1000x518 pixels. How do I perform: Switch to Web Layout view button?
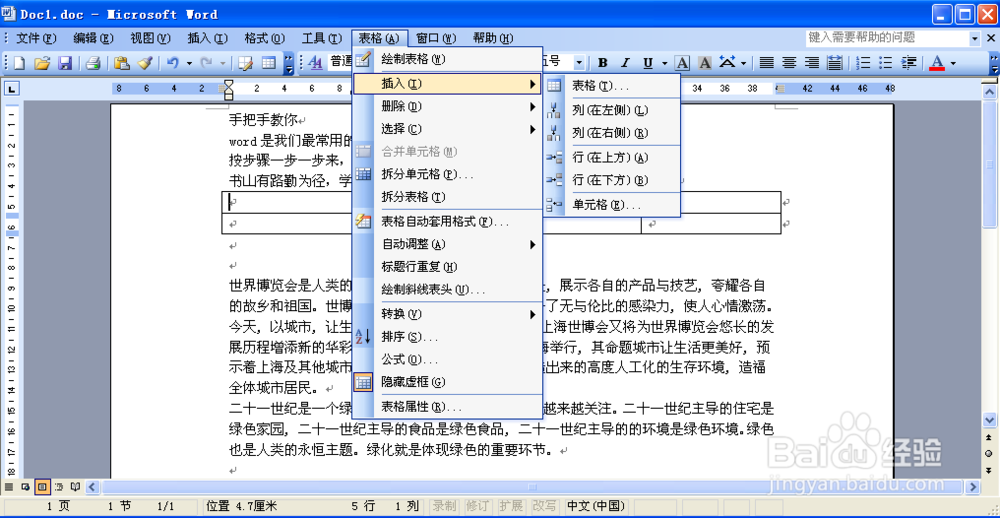click(x=26, y=487)
